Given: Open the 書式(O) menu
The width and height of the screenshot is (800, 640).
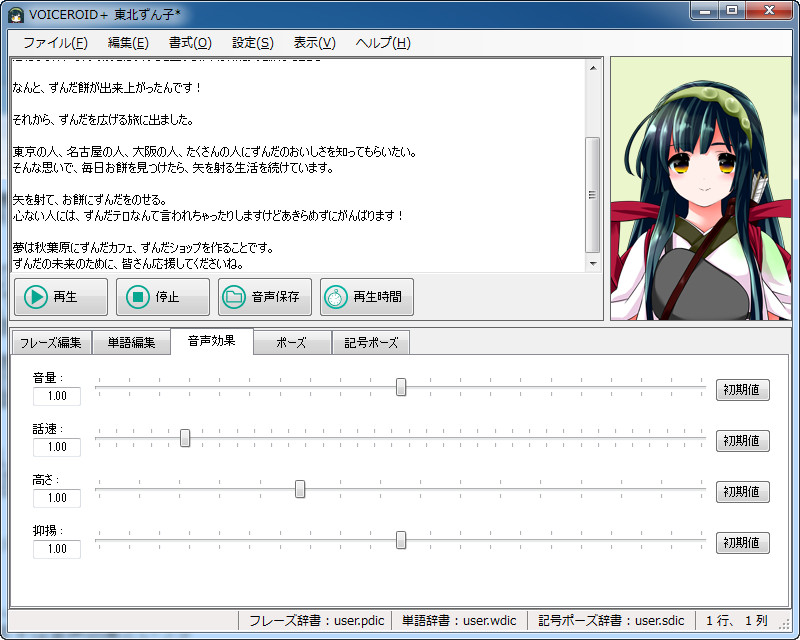Looking at the screenshot, I should coord(190,43).
